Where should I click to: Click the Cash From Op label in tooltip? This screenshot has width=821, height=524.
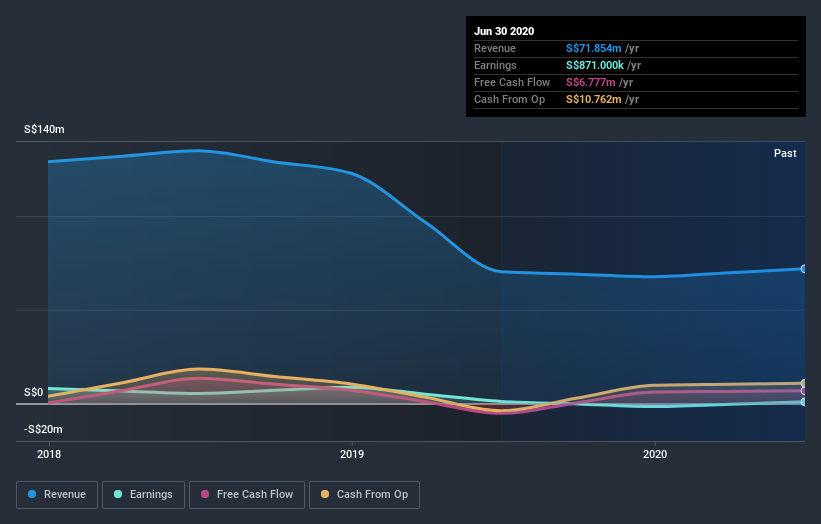coord(509,99)
